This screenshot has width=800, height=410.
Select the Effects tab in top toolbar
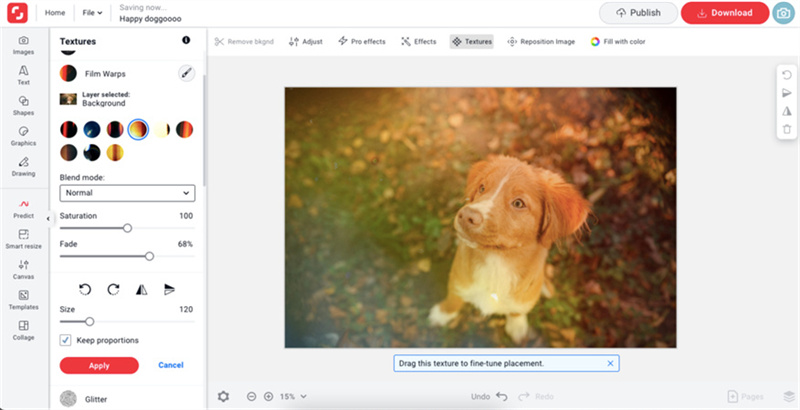419,42
